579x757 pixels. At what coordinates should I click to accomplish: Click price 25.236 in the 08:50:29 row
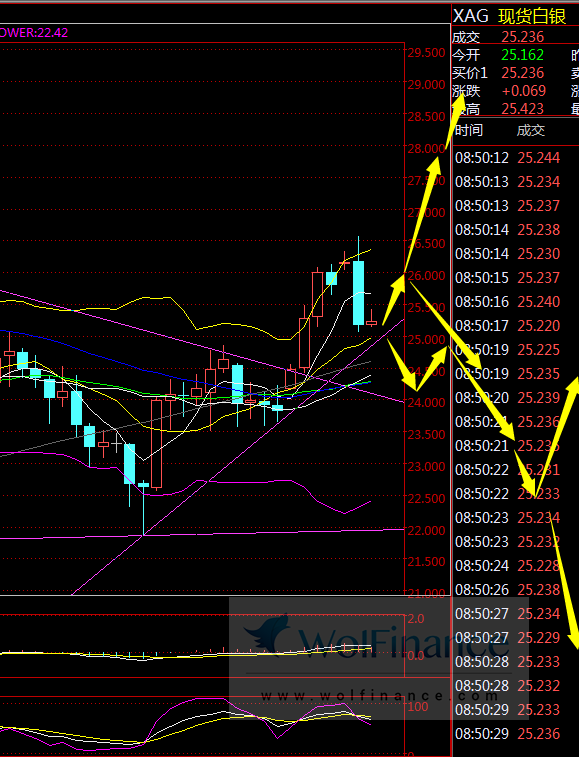point(539,734)
